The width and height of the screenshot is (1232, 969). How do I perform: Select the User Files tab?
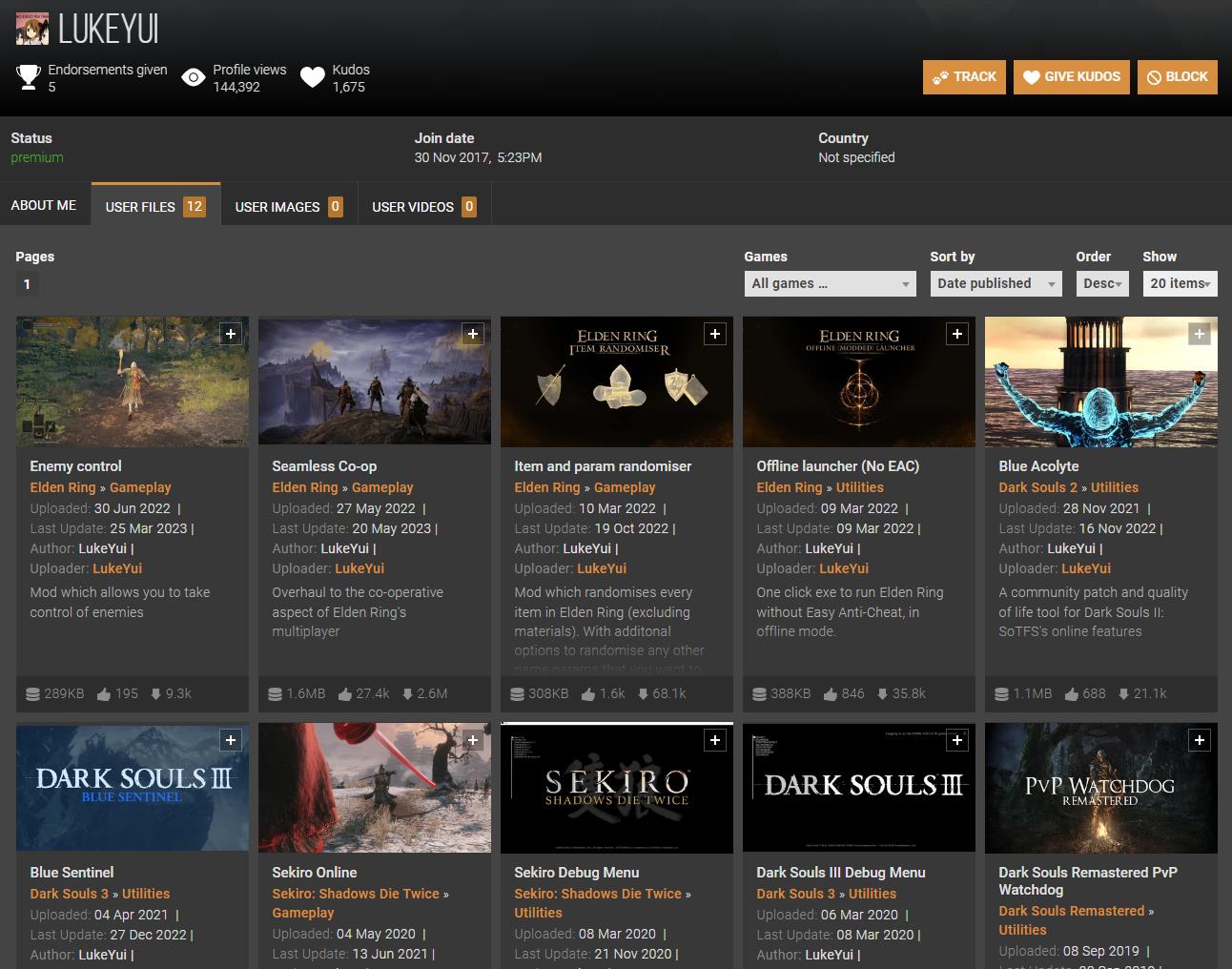pos(155,205)
